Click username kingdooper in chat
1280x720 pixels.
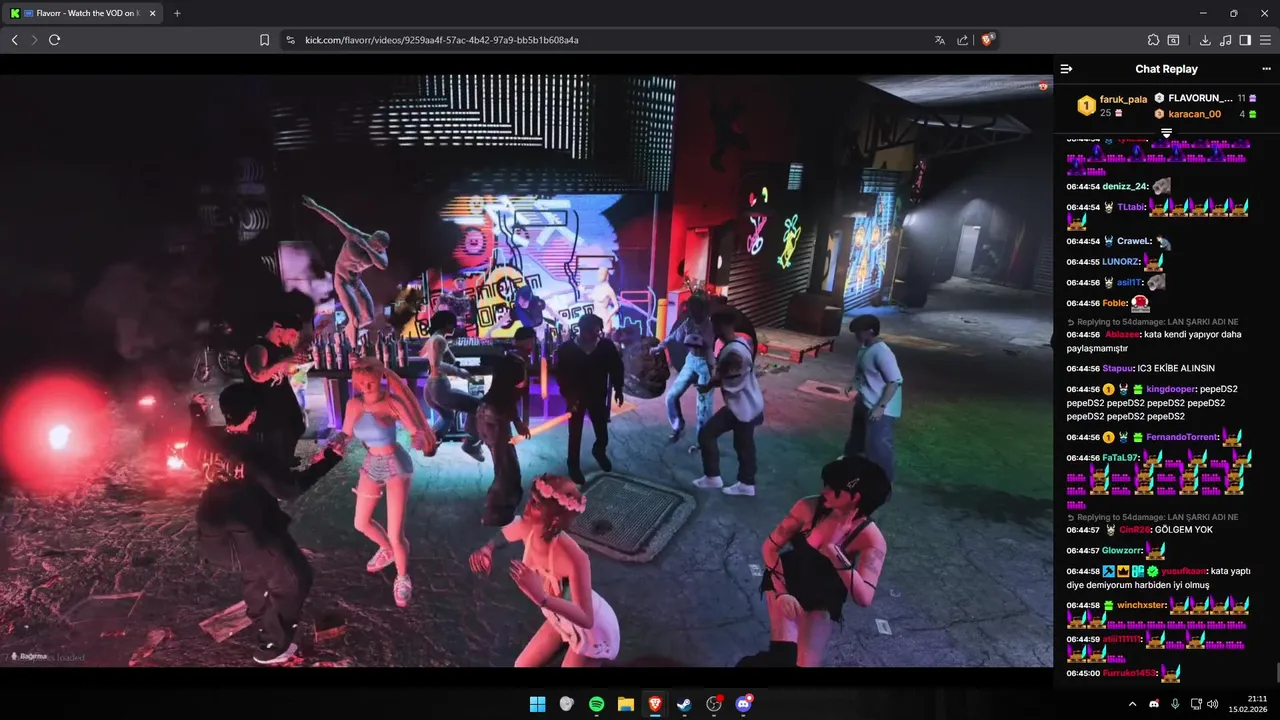pyautogui.click(x=1170, y=389)
